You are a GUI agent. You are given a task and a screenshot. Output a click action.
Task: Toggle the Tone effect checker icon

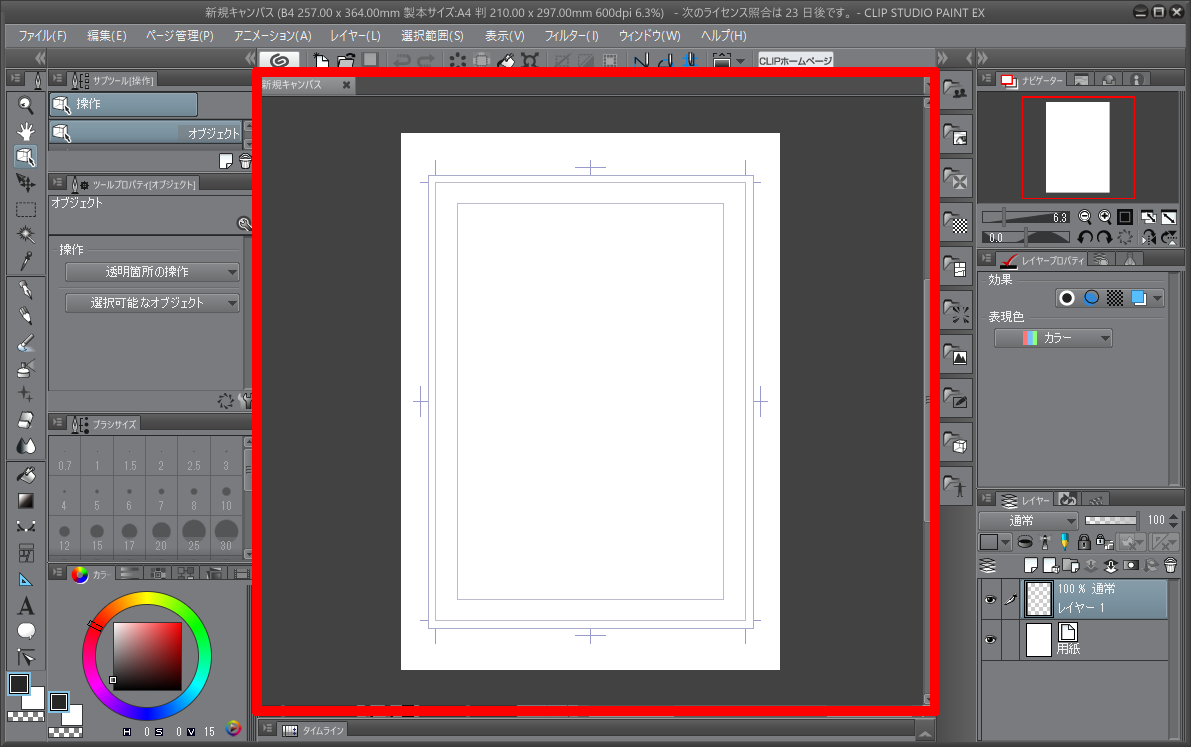click(1114, 298)
